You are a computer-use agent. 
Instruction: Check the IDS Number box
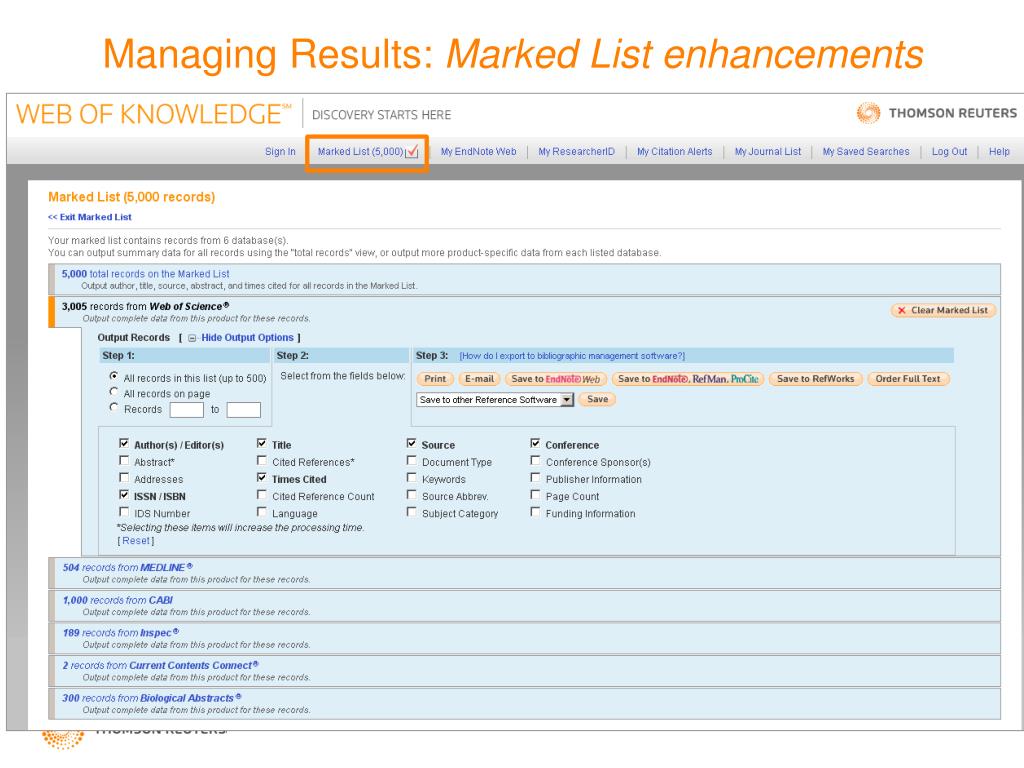pos(124,512)
